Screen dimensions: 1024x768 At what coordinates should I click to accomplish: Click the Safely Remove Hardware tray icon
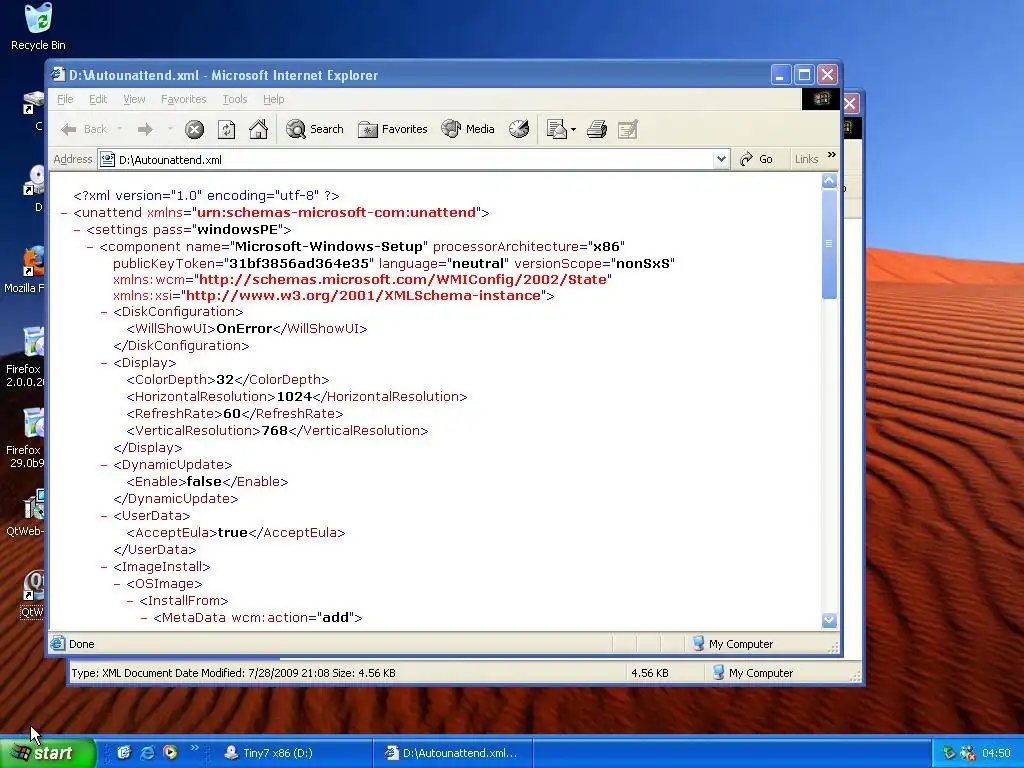(948, 753)
